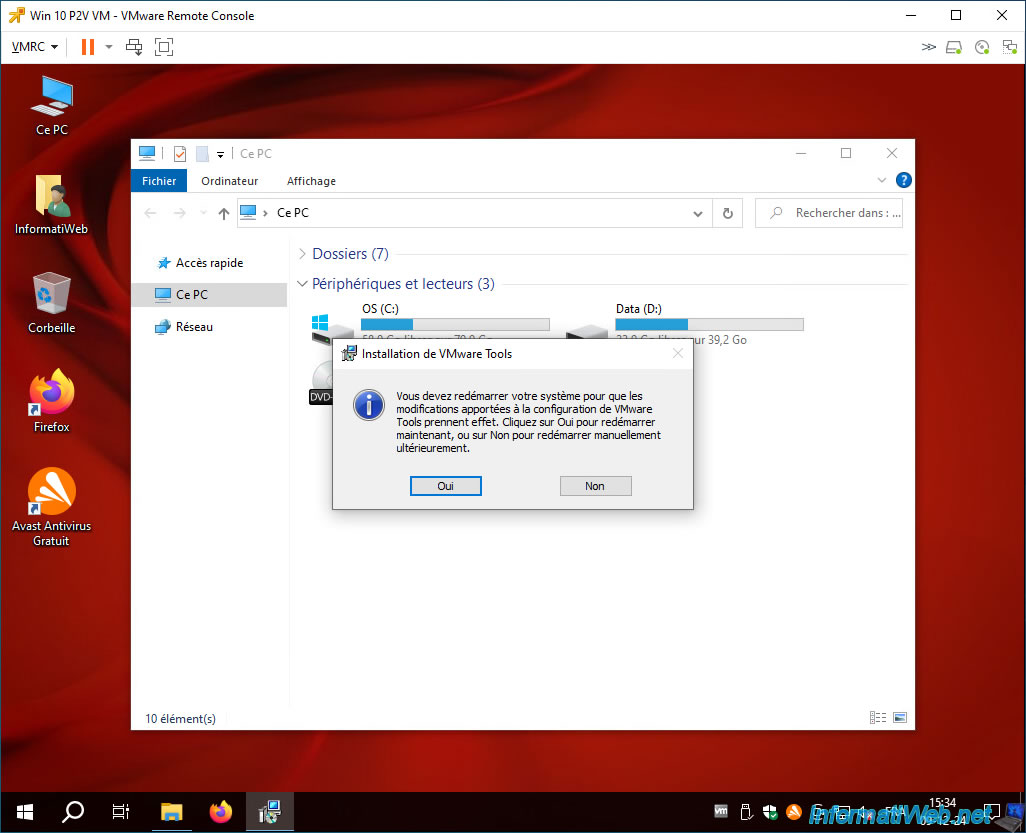Expand the Dossiers (7) section

tap(302, 254)
